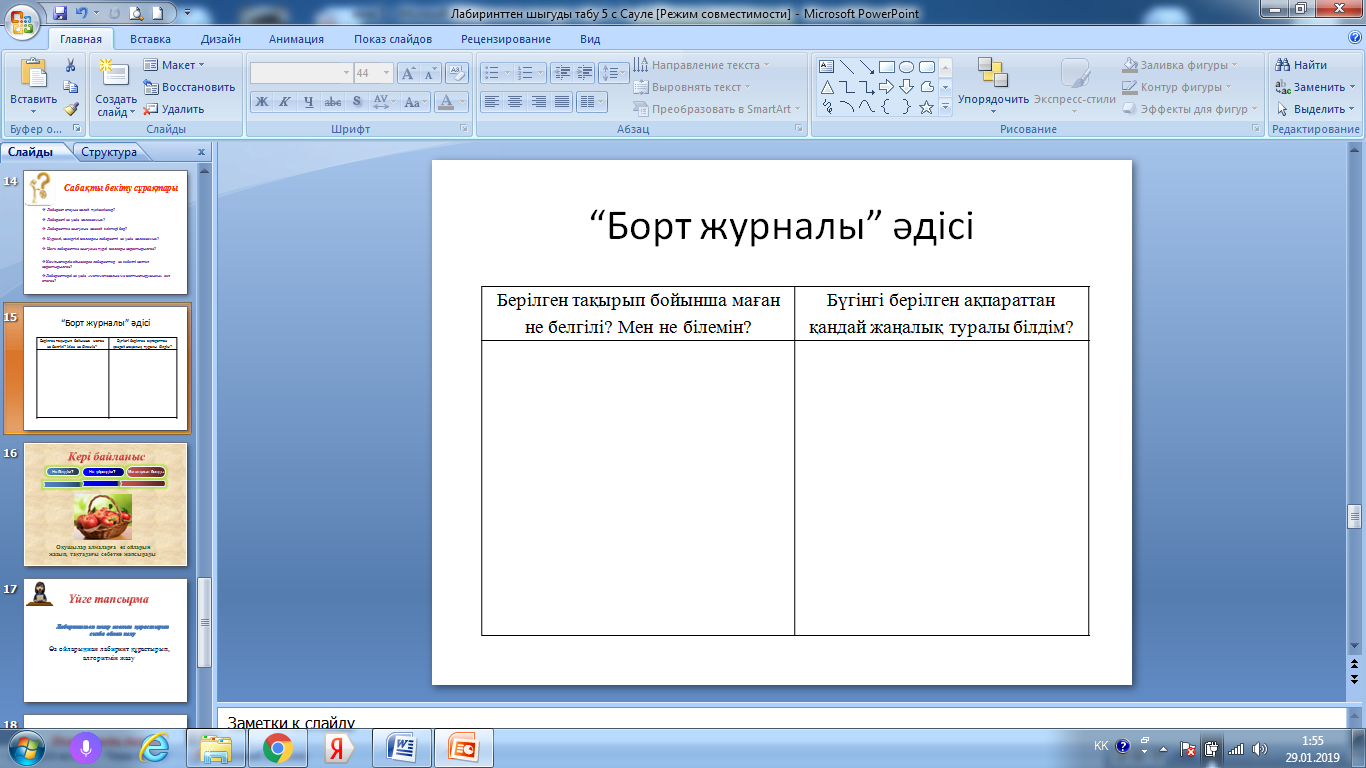Viewport: 1366px width, 768px height.
Task: Align text to the right
Action: click(539, 101)
